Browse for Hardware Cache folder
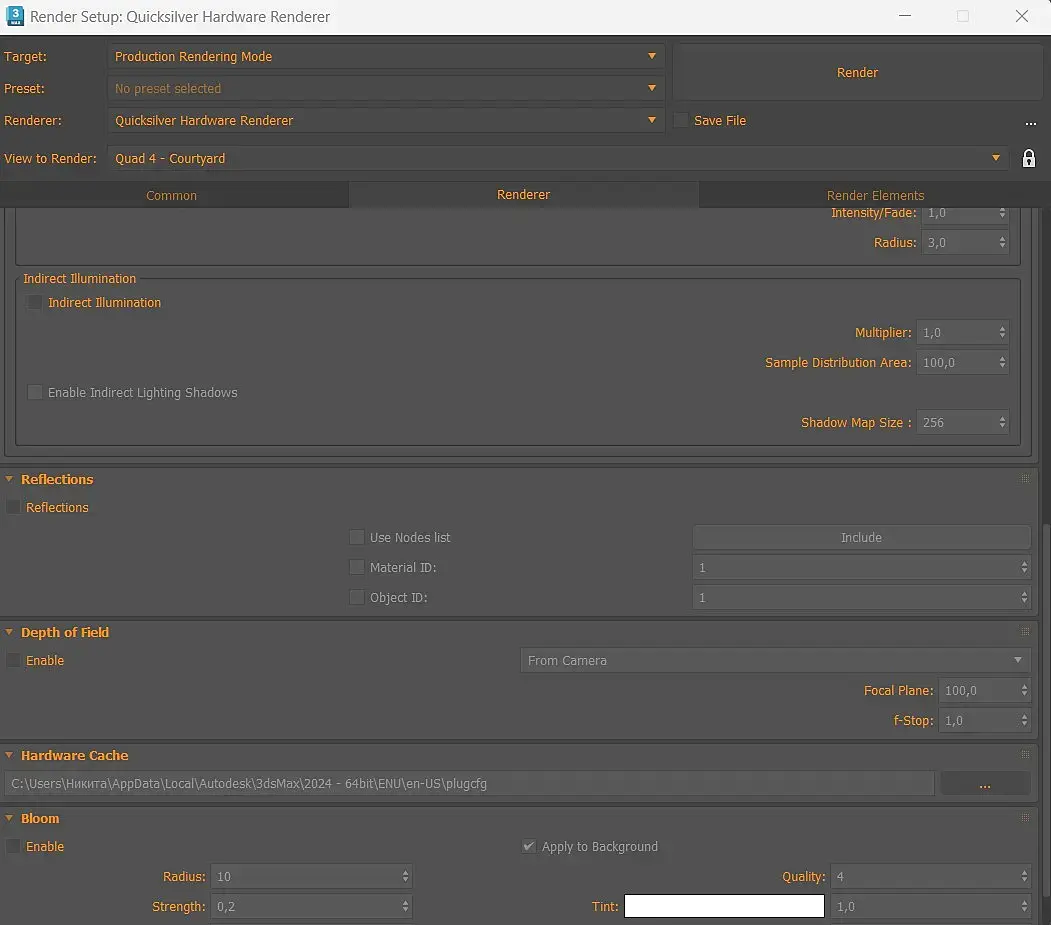 point(985,784)
